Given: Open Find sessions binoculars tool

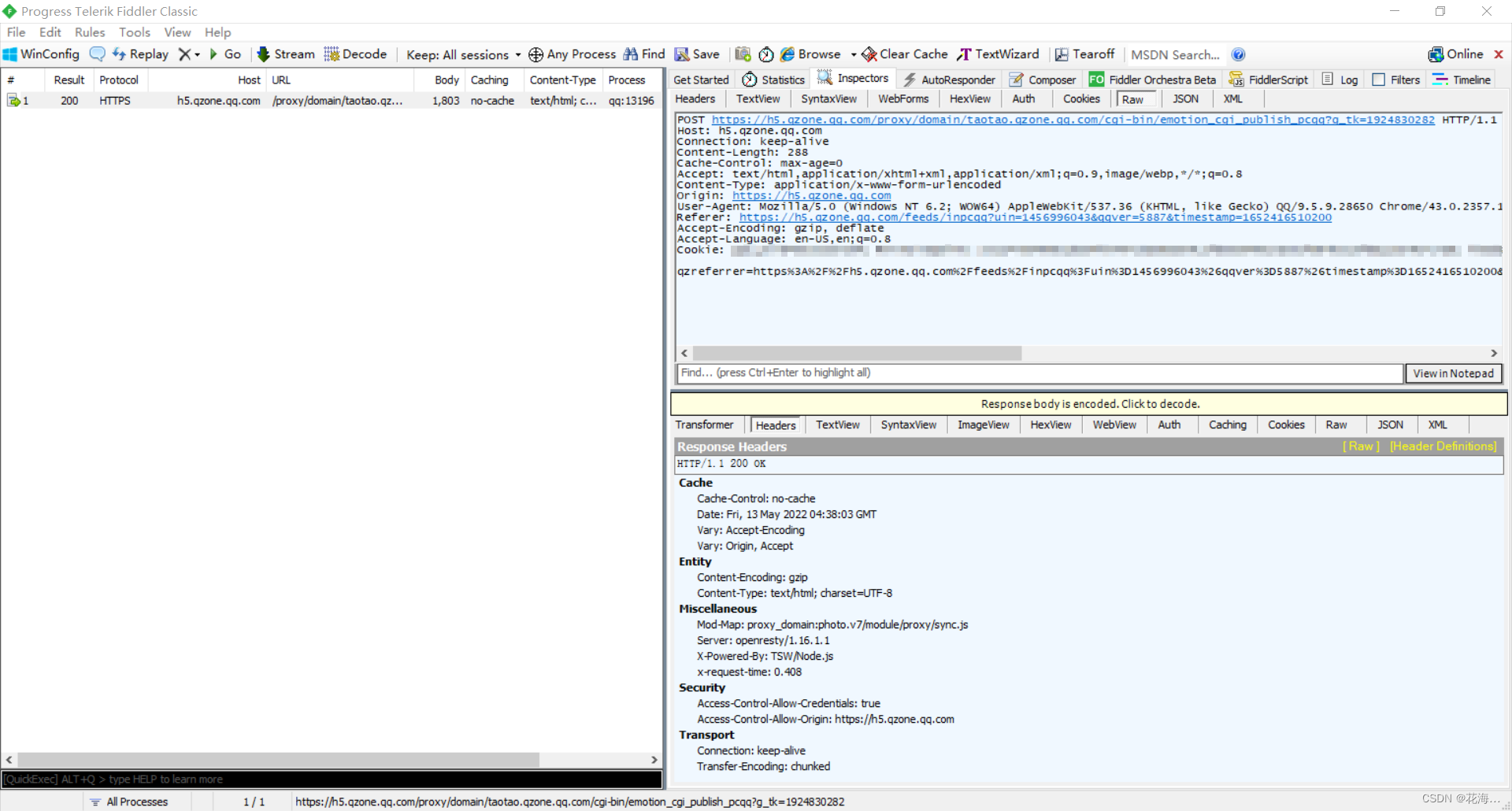Looking at the screenshot, I should pos(644,54).
